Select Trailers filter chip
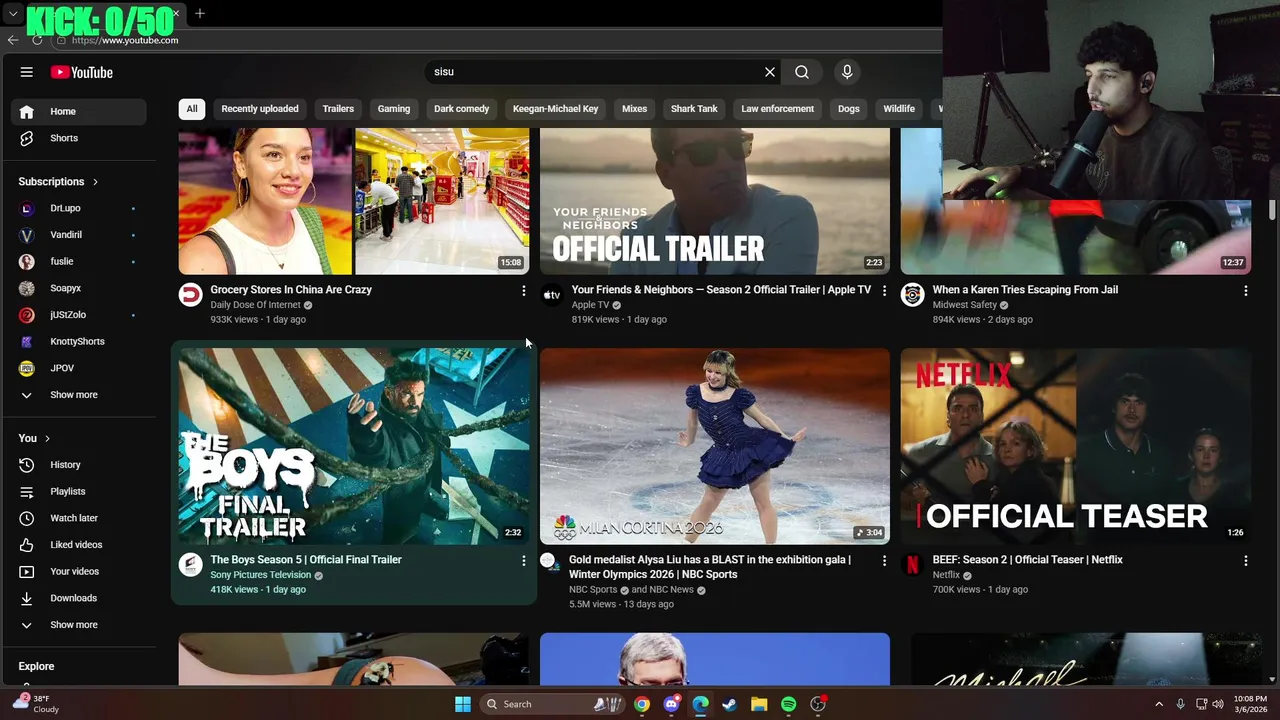The image size is (1280, 720). [338, 109]
